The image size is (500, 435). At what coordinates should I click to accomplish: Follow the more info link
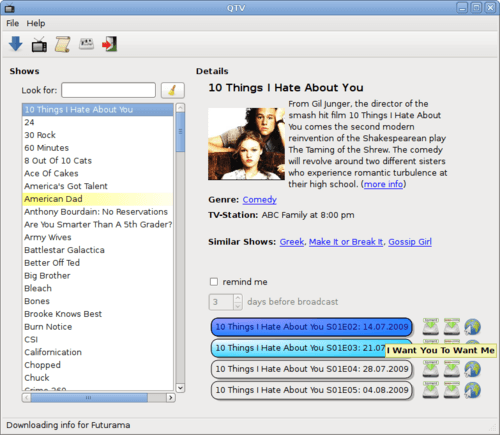pos(383,184)
